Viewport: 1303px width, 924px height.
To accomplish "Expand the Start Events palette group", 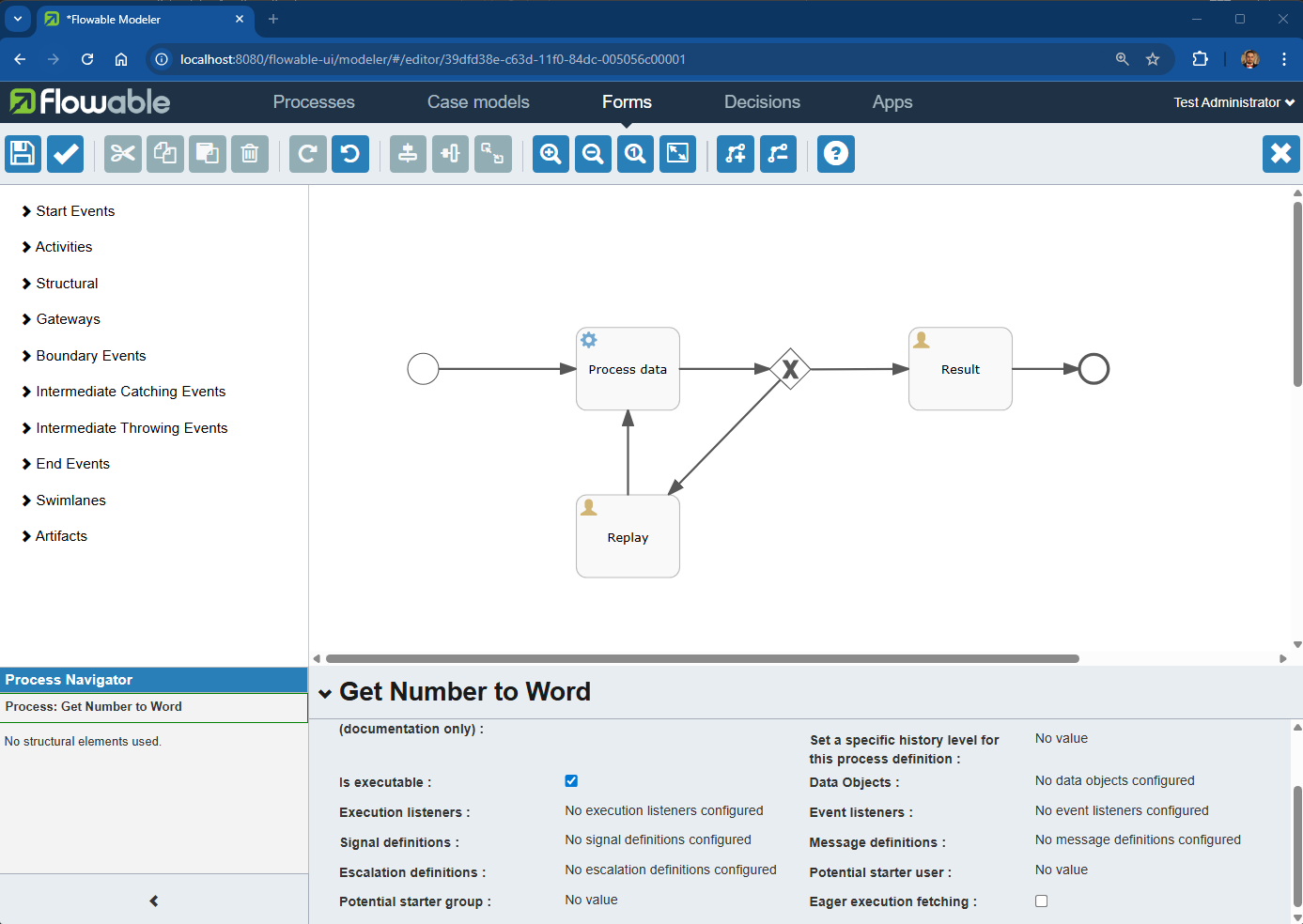I will tap(75, 211).
